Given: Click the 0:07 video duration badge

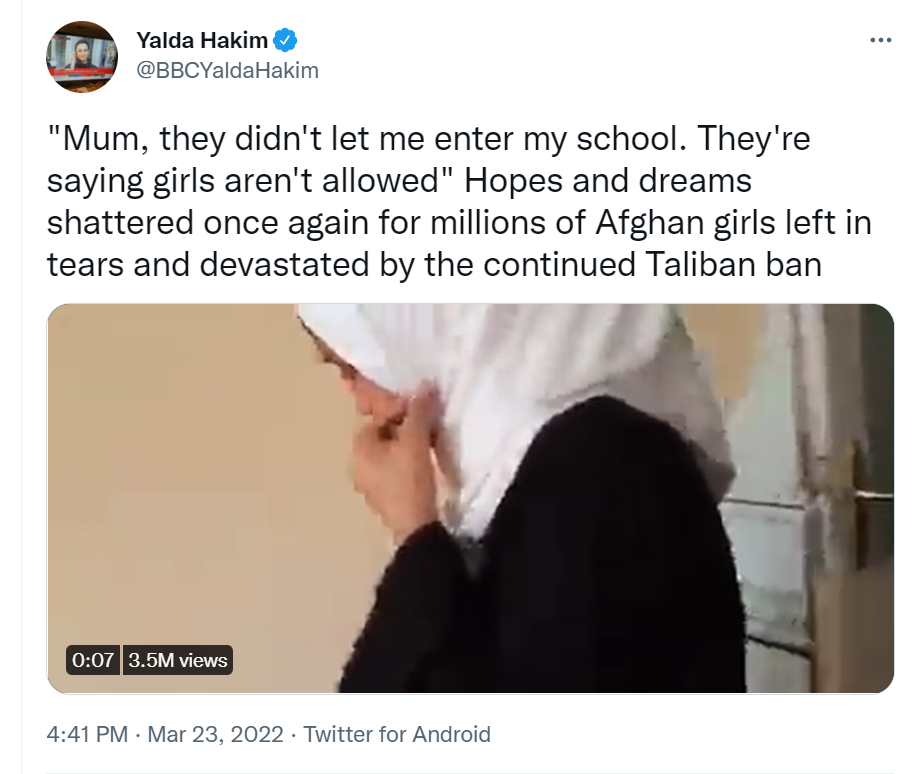Looking at the screenshot, I should pyautogui.click(x=92, y=660).
